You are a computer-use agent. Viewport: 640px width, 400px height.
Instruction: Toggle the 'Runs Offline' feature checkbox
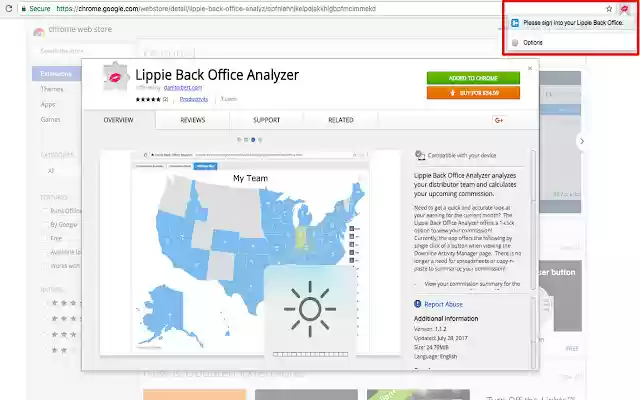click(45, 211)
